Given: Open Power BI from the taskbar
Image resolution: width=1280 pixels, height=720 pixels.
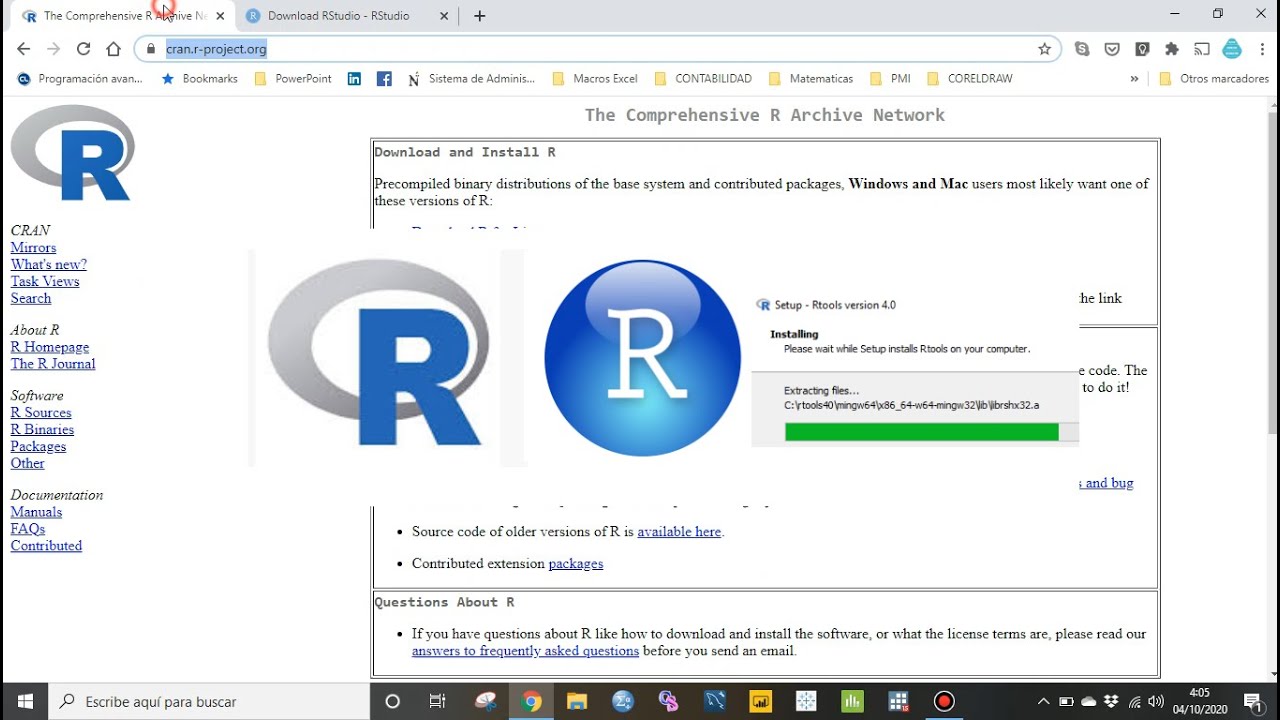Looking at the screenshot, I should click(761, 701).
